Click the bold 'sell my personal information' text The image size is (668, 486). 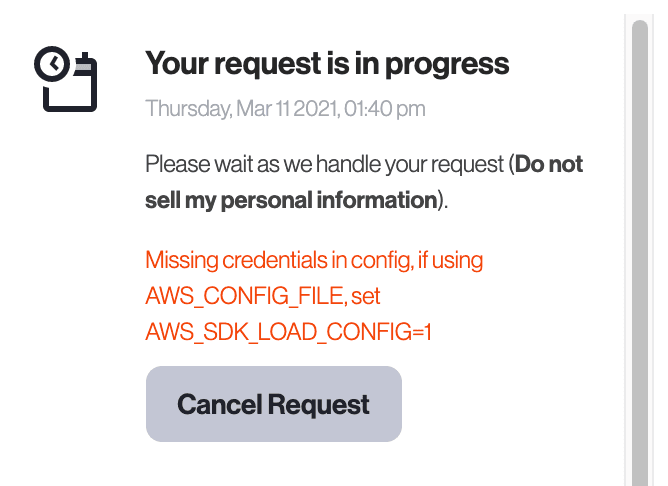click(x=291, y=199)
